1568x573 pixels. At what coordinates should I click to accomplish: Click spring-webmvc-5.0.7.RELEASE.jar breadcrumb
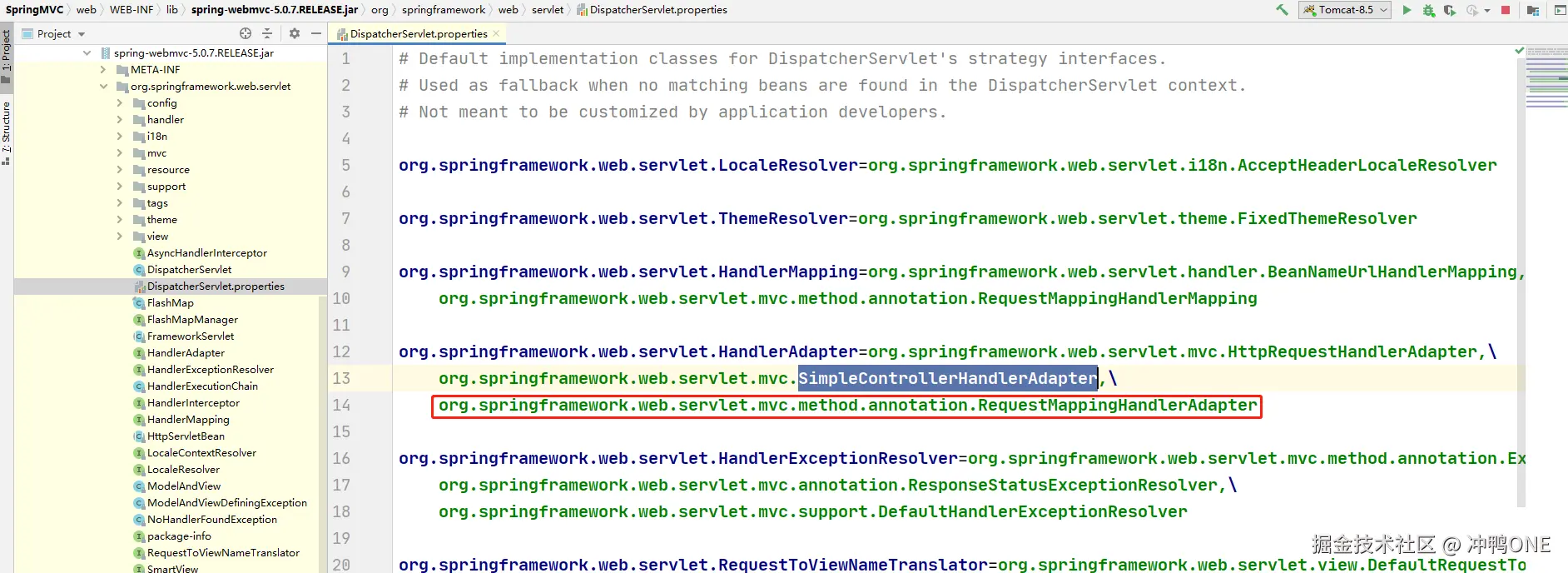(275, 10)
